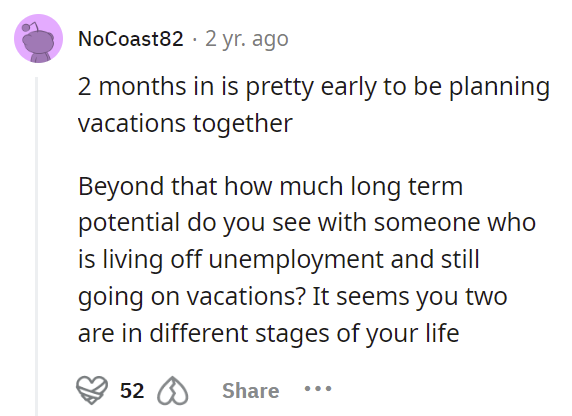Open the "2 yr. ago" timestamp permalink
Image resolution: width=572 pixels, height=416 pixels.
coord(247,39)
